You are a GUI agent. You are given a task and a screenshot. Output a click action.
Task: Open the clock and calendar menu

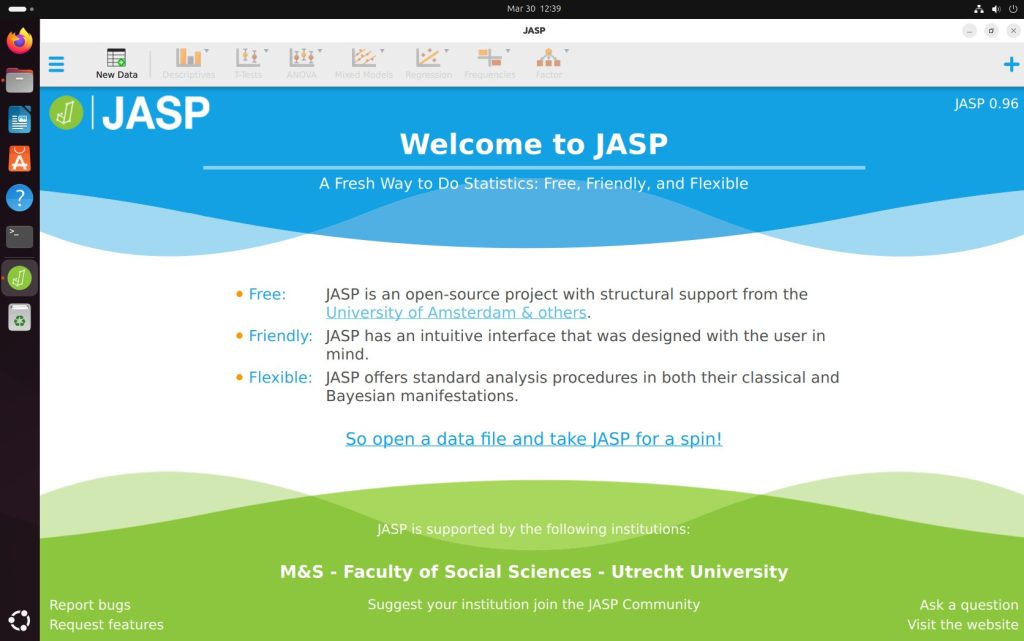click(534, 9)
